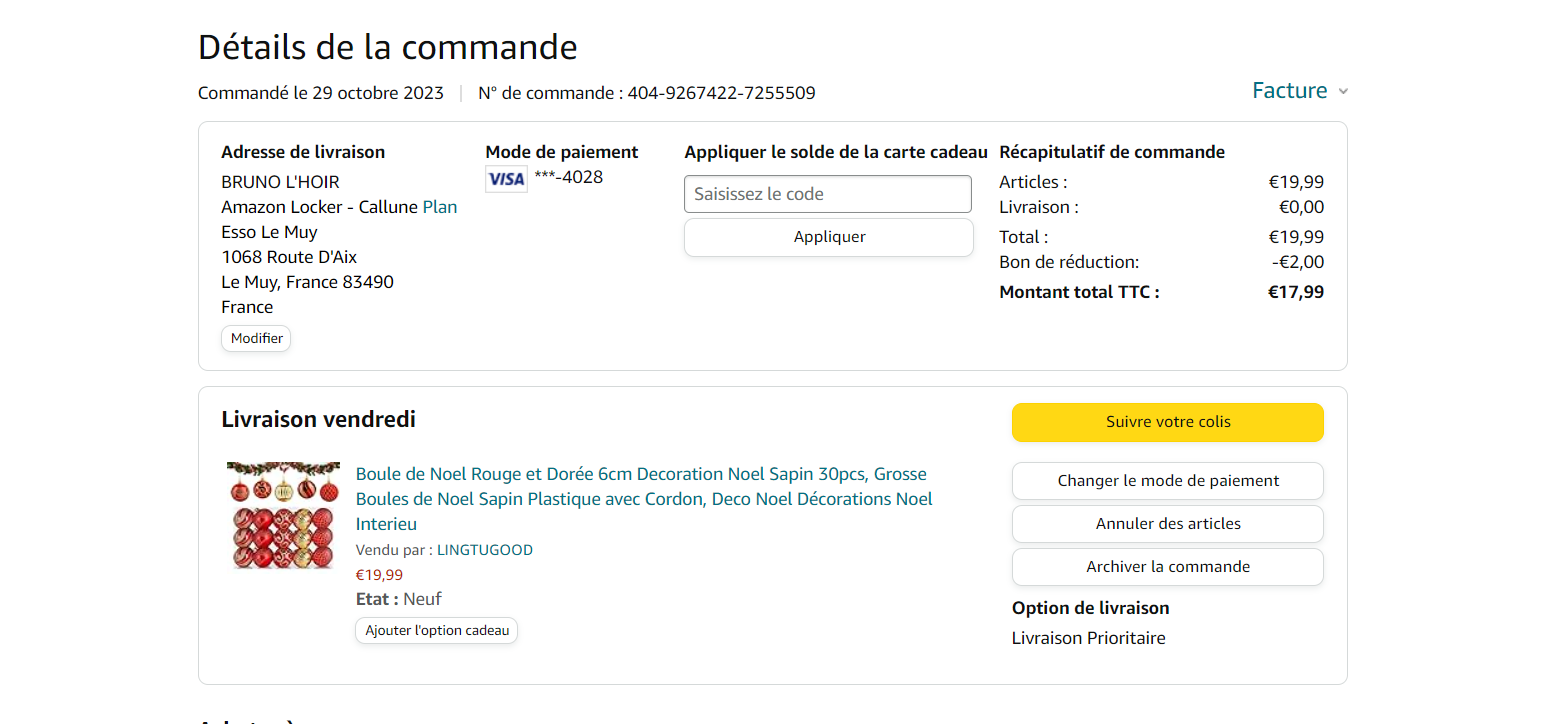Visit the LINGTUGOOD seller link
Image resolution: width=1548 pixels, height=724 pixels.
click(x=485, y=550)
